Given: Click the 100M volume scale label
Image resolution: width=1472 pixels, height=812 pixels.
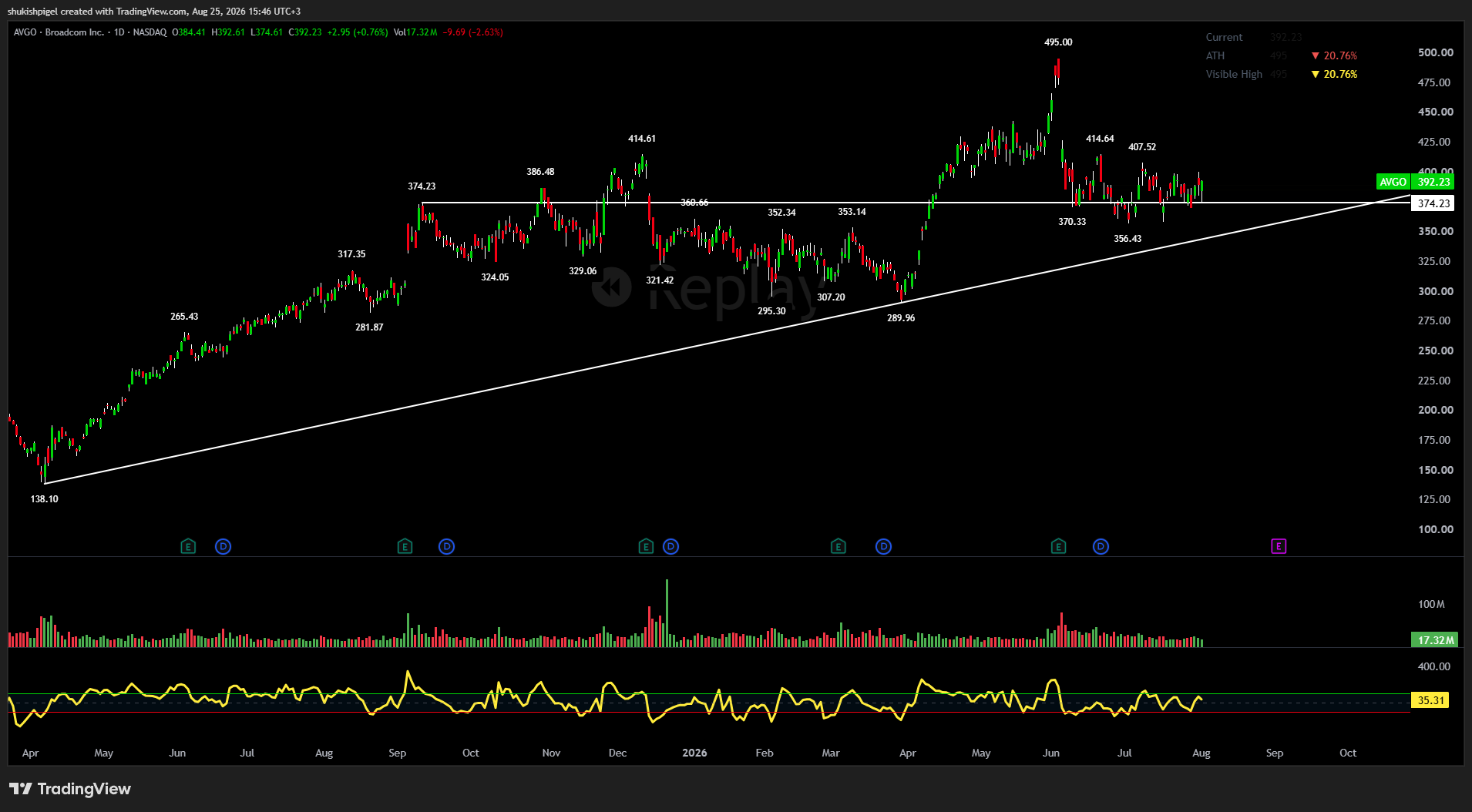Looking at the screenshot, I should pyautogui.click(x=1431, y=604).
